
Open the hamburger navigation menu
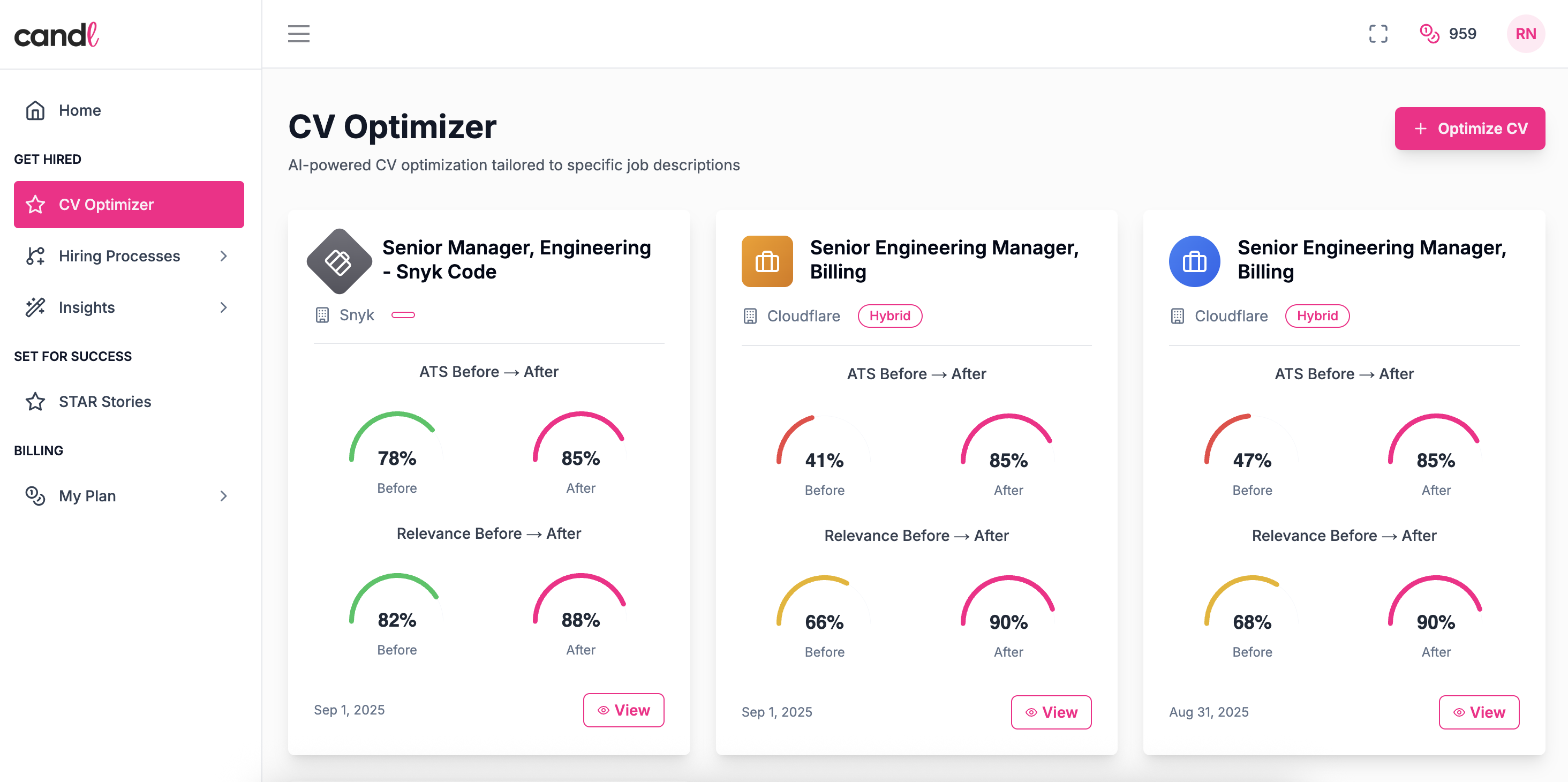pyautogui.click(x=298, y=34)
